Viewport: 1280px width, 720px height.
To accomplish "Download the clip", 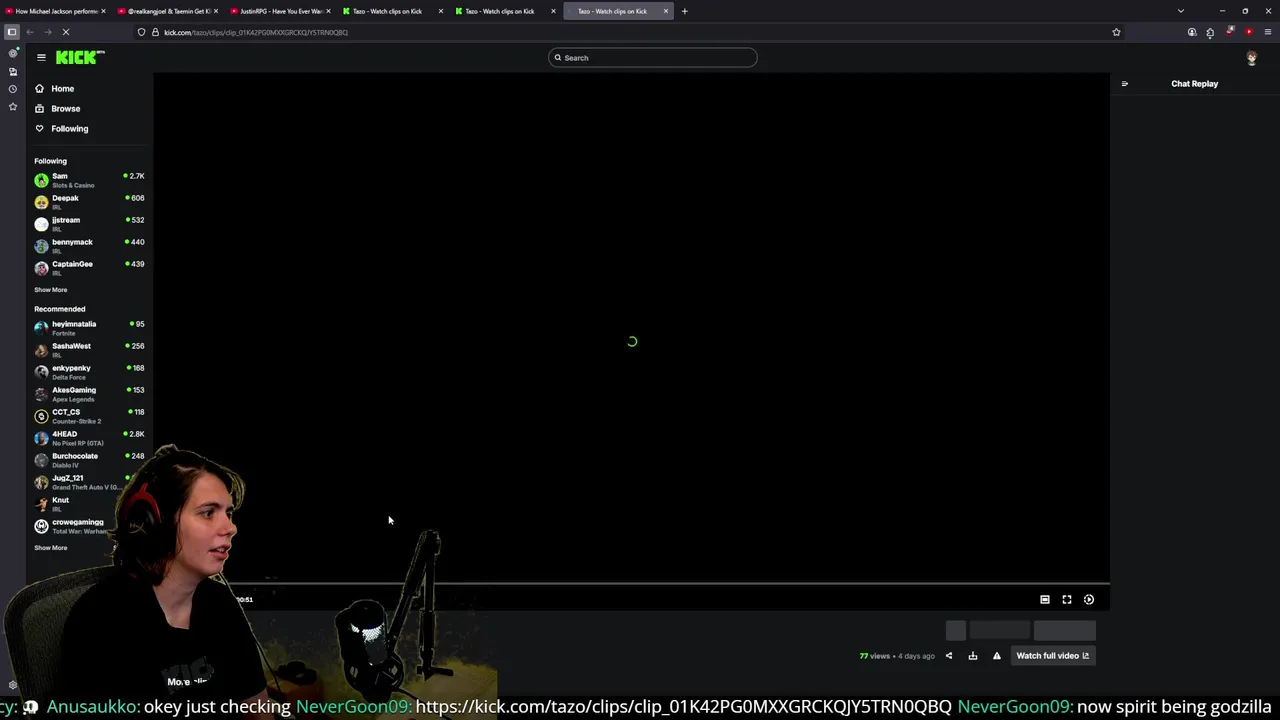I will 973,656.
